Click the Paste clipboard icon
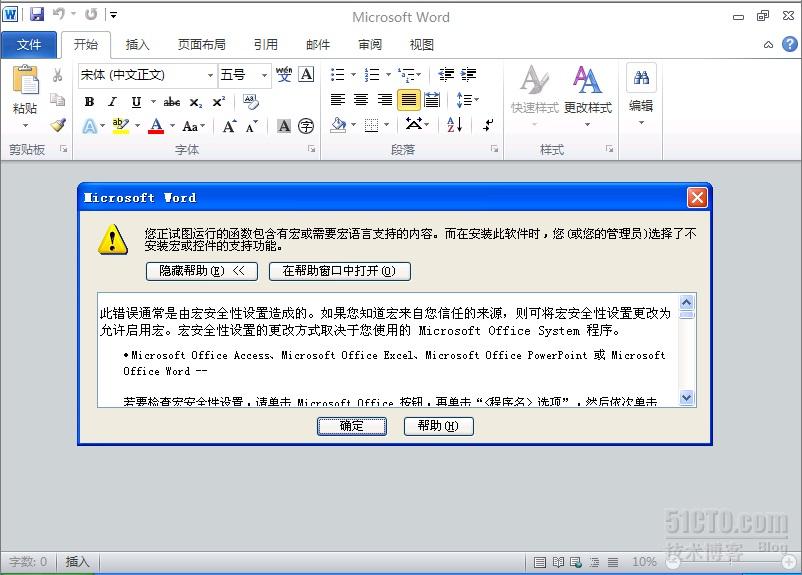Image resolution: width=802 pixels, height=575 pixels. click(25, 80)
